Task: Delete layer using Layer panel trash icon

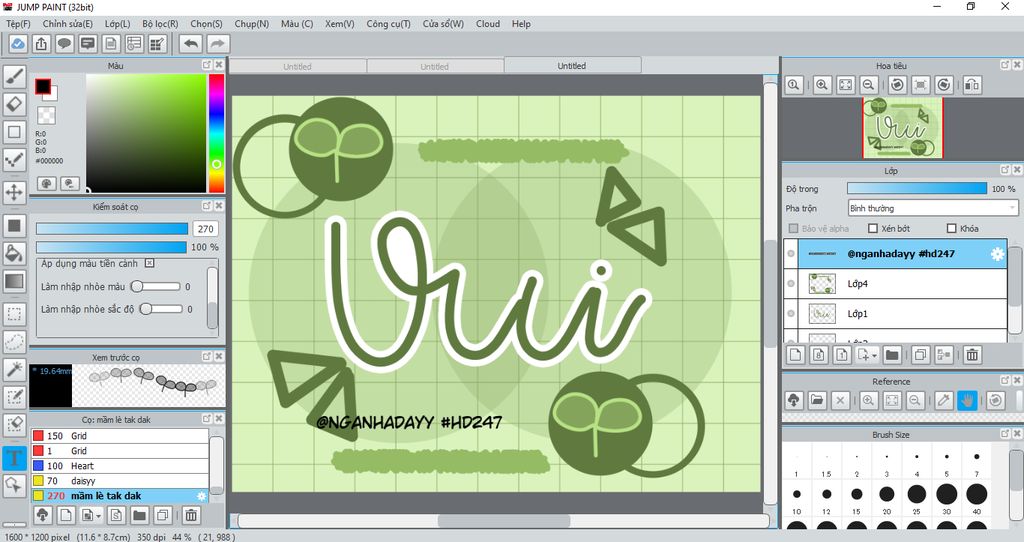Action: coord(972,355)
